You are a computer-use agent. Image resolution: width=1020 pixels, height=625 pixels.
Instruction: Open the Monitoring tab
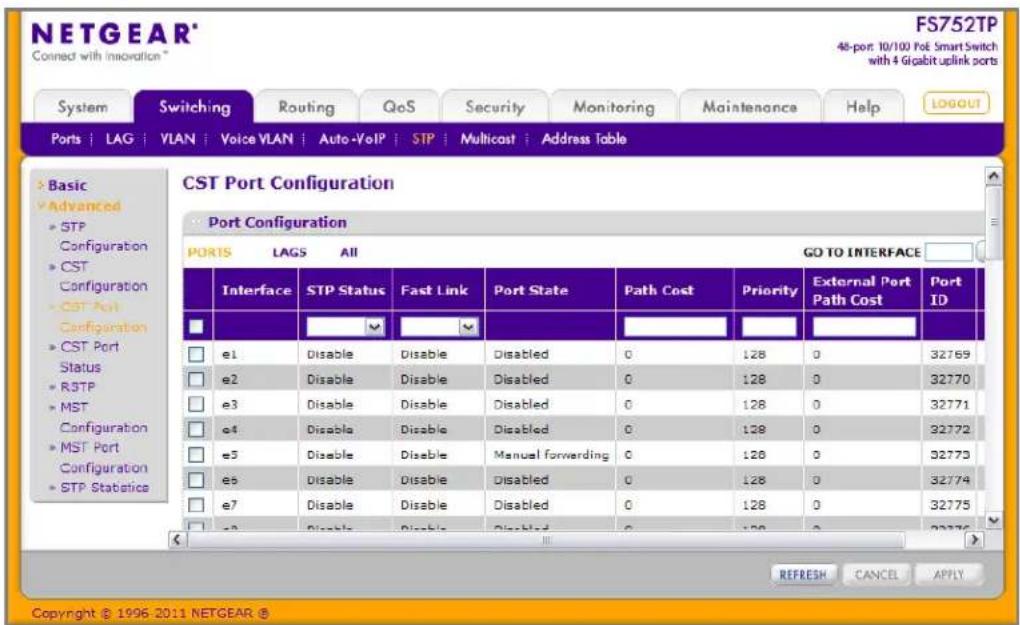coord(613,107)
